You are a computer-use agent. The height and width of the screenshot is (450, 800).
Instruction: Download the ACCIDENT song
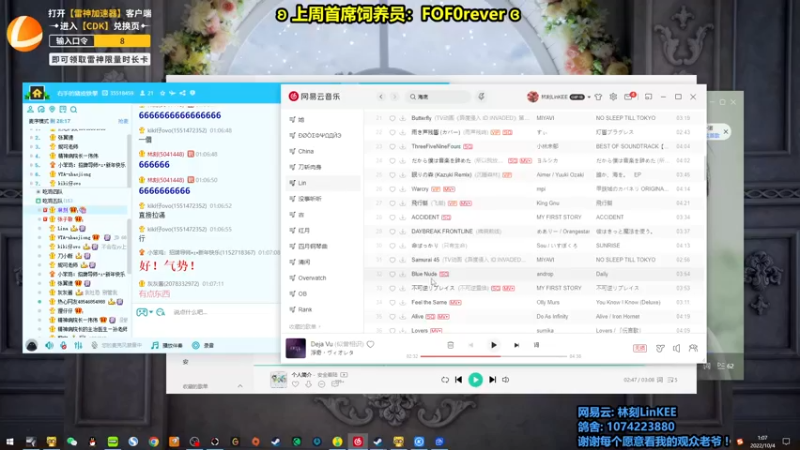click(x=403, y=217)
